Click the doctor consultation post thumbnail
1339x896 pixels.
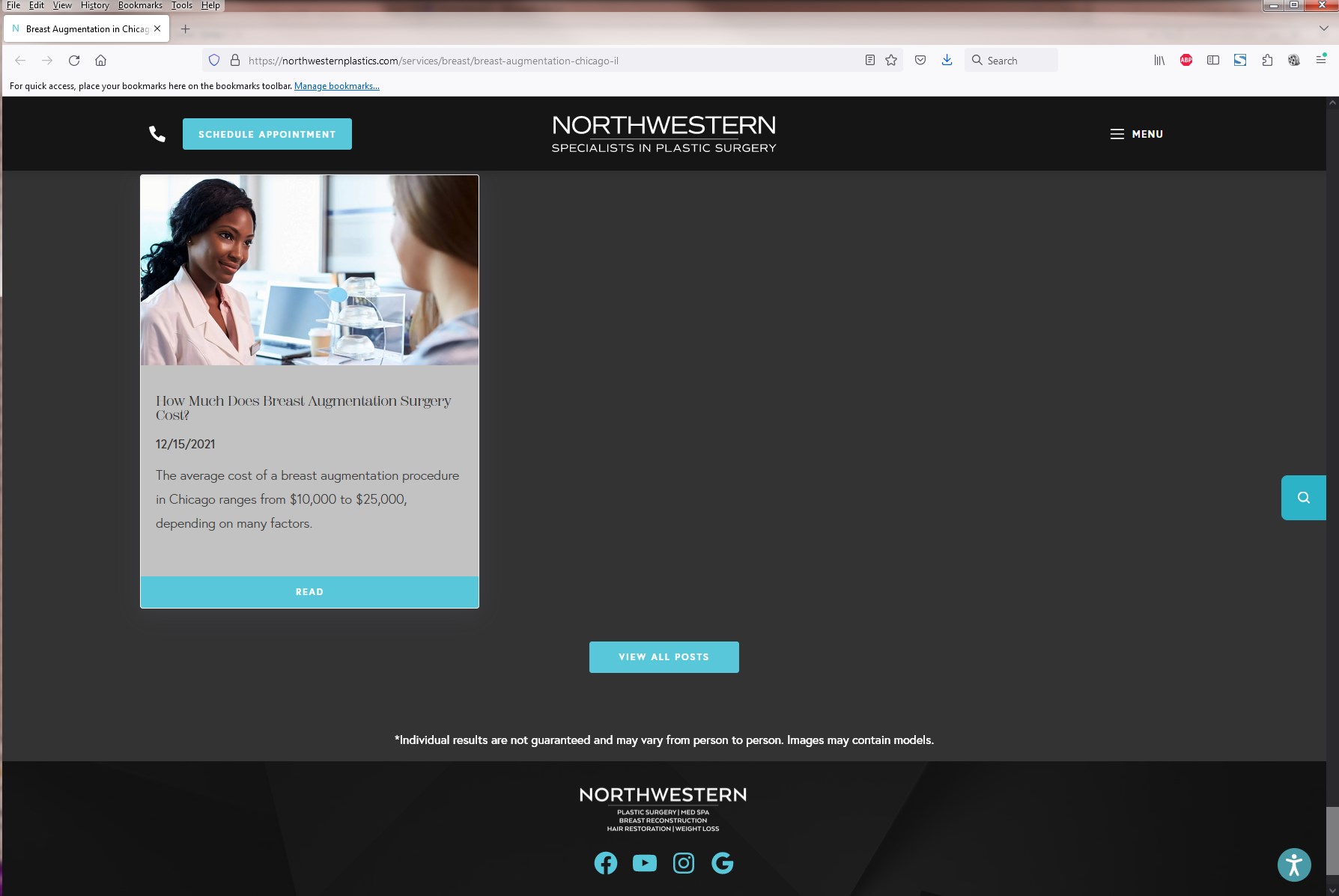coord(309,270)
